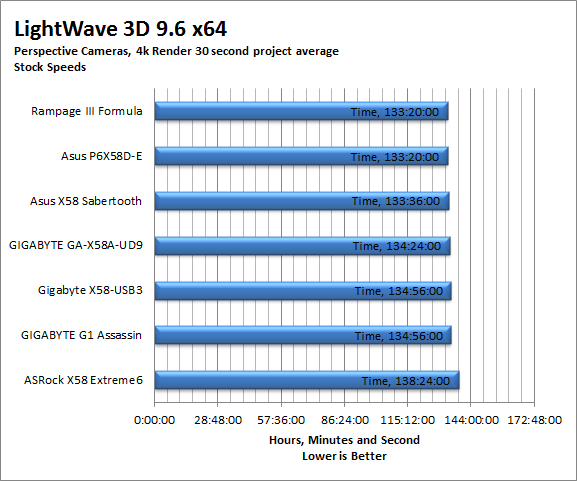Click the Asus X58 Sabertooth bar

pos(302,201)
